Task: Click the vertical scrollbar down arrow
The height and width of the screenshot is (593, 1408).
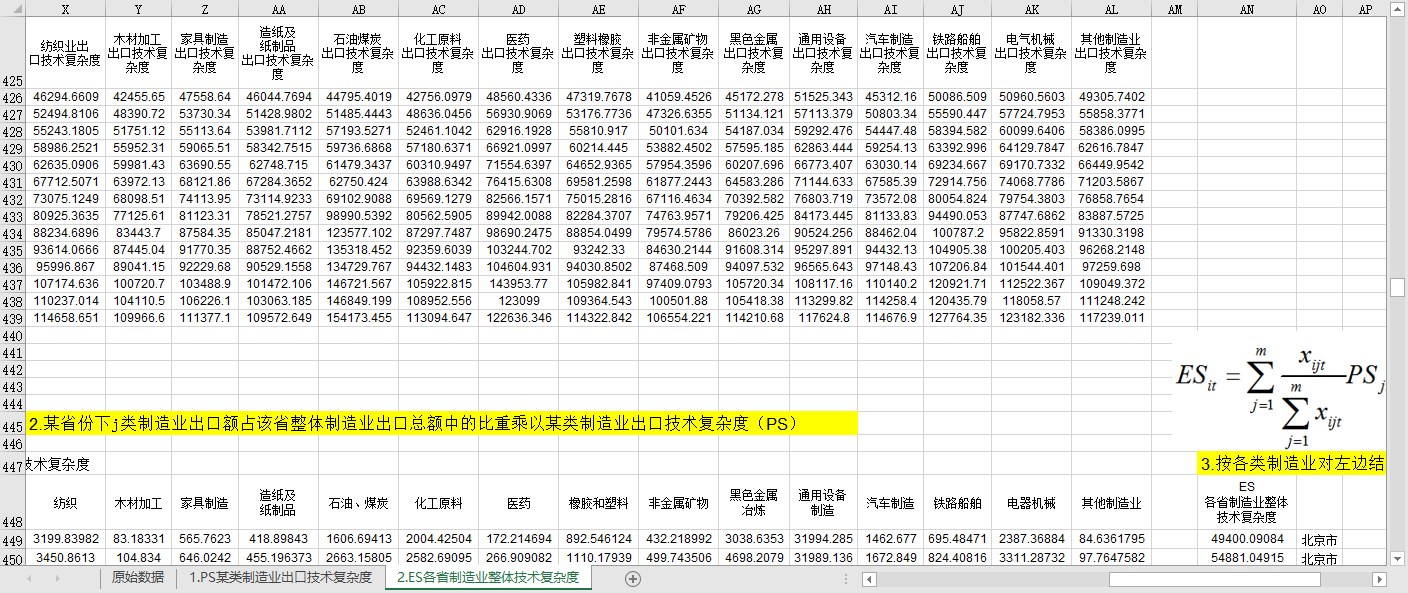Action: tap(1398, 558)
